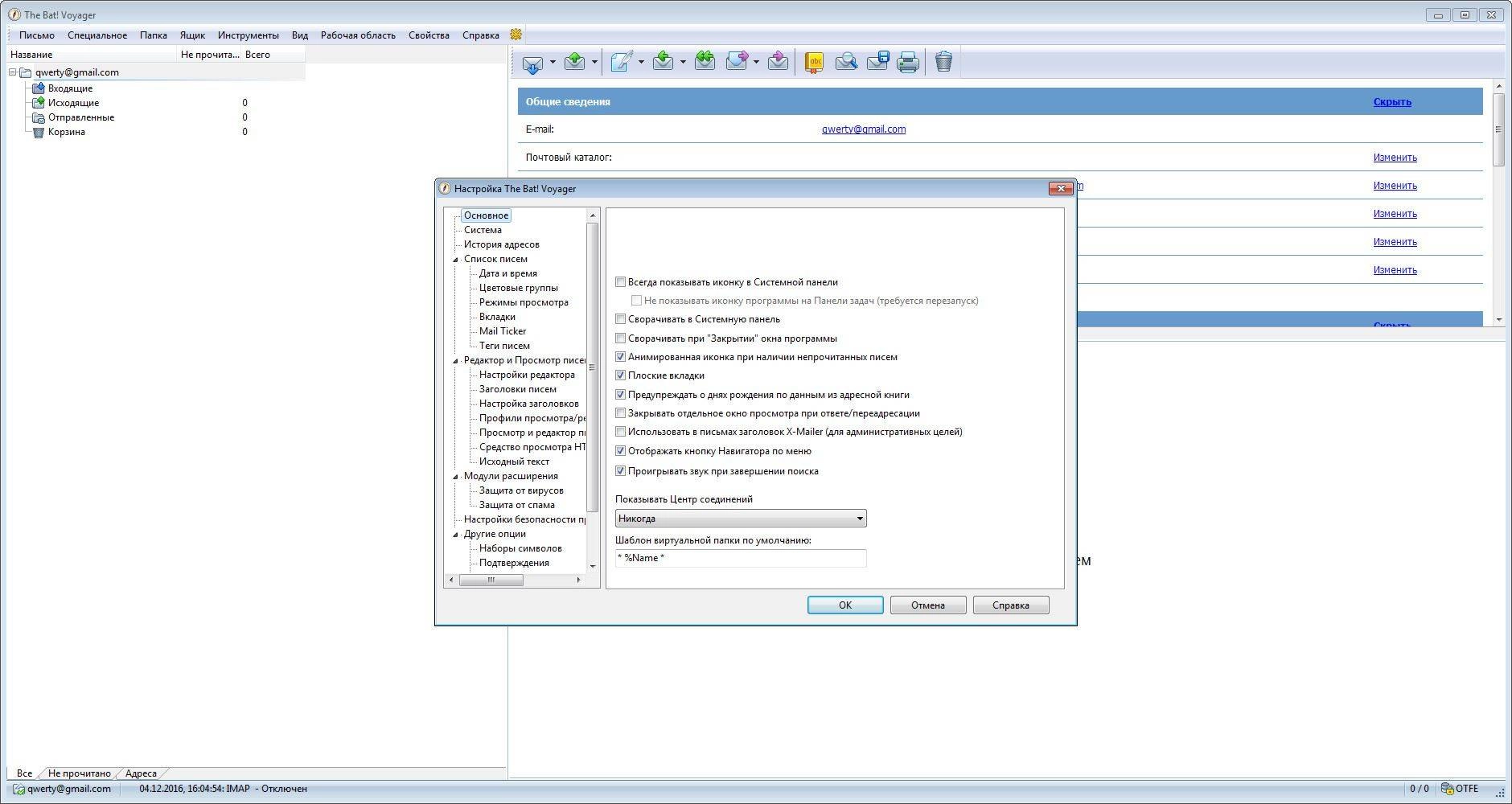This screenshot has height=804, width=1512.
Task: Open the Рабочая область menu
Action: click(358, 35)
